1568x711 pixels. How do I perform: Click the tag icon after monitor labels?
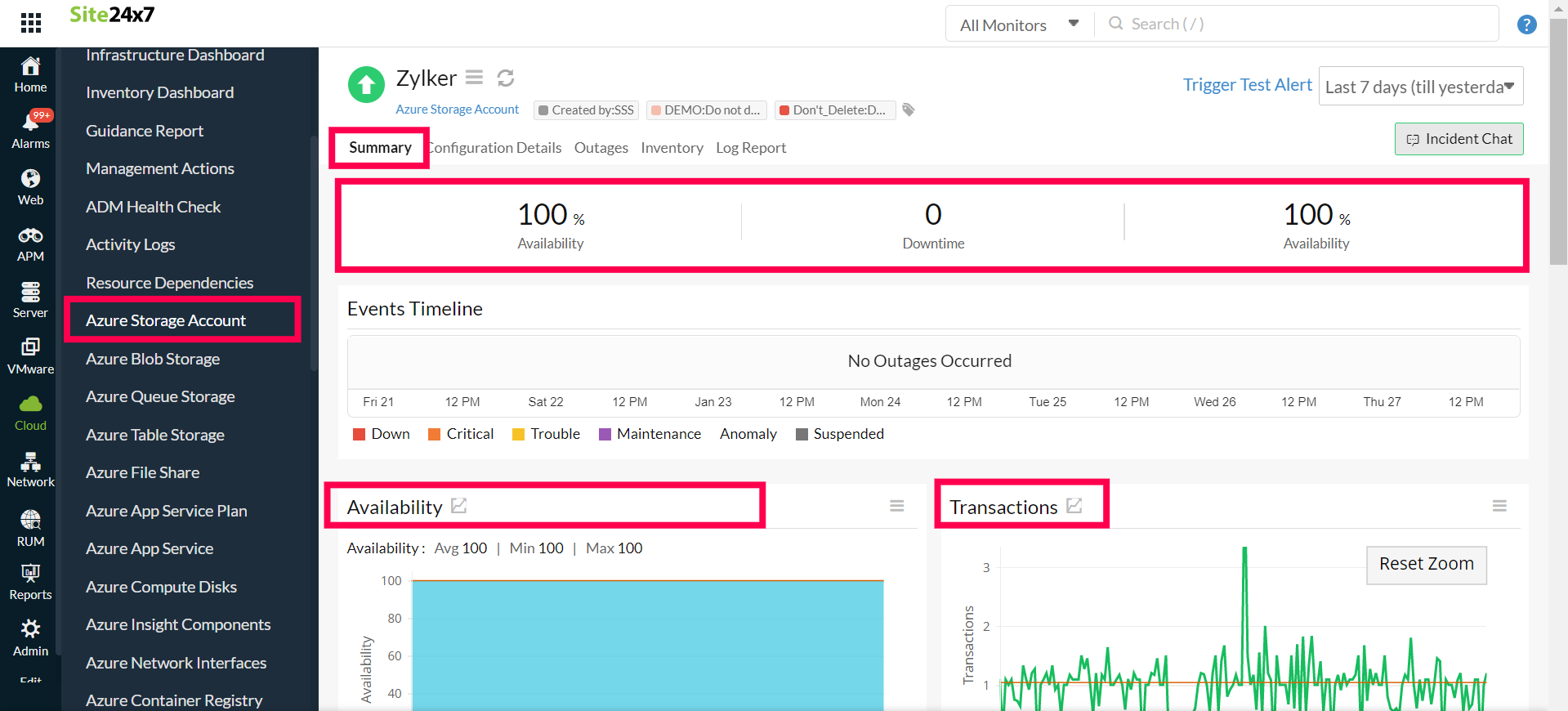pyautogui.click(x=909, y=110)
